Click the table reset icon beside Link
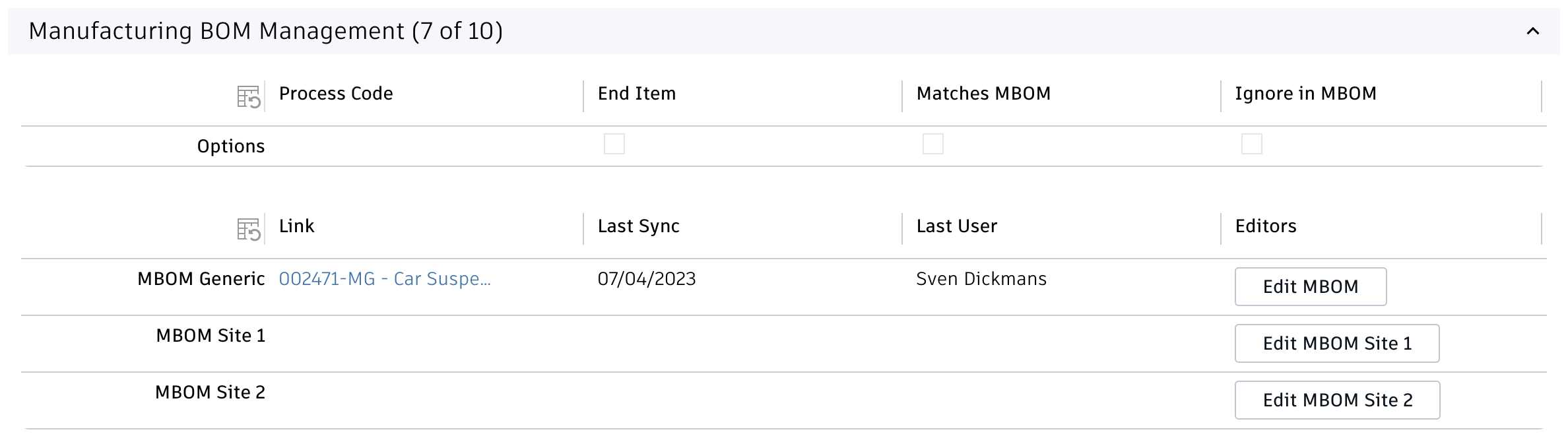Image resolution: width=1568 pixels, height=442 pixels. pos(249,230)
